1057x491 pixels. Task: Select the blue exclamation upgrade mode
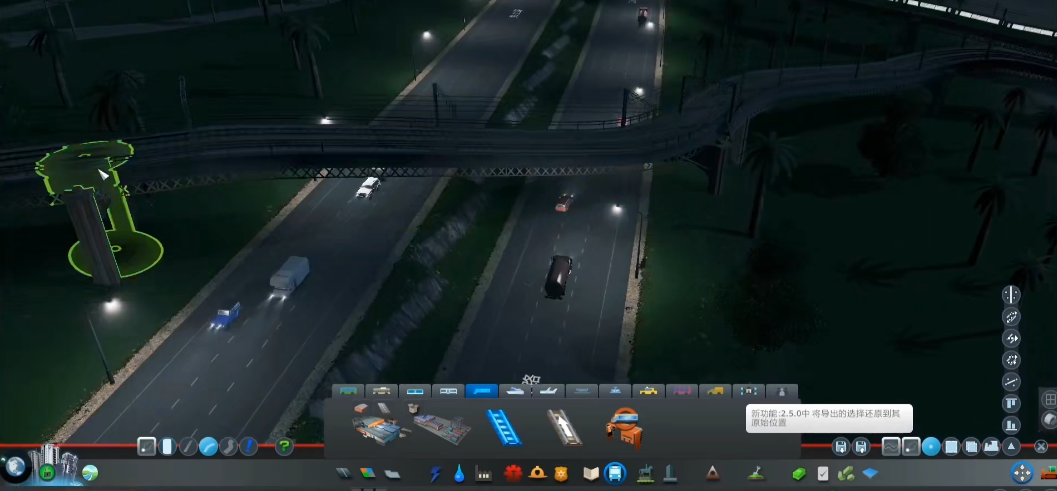(x=249, y=446)
